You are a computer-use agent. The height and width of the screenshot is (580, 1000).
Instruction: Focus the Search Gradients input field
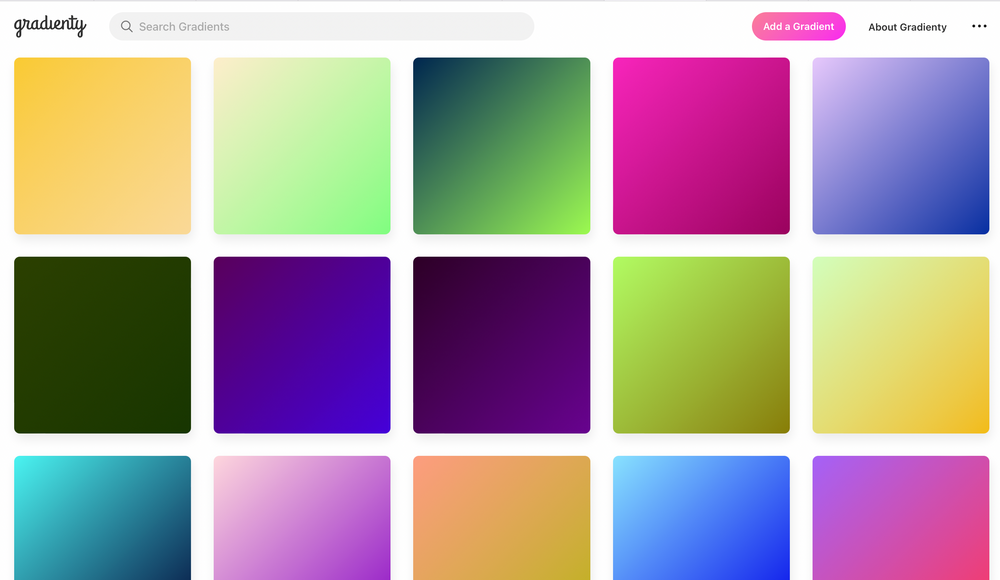coord(330,27)
